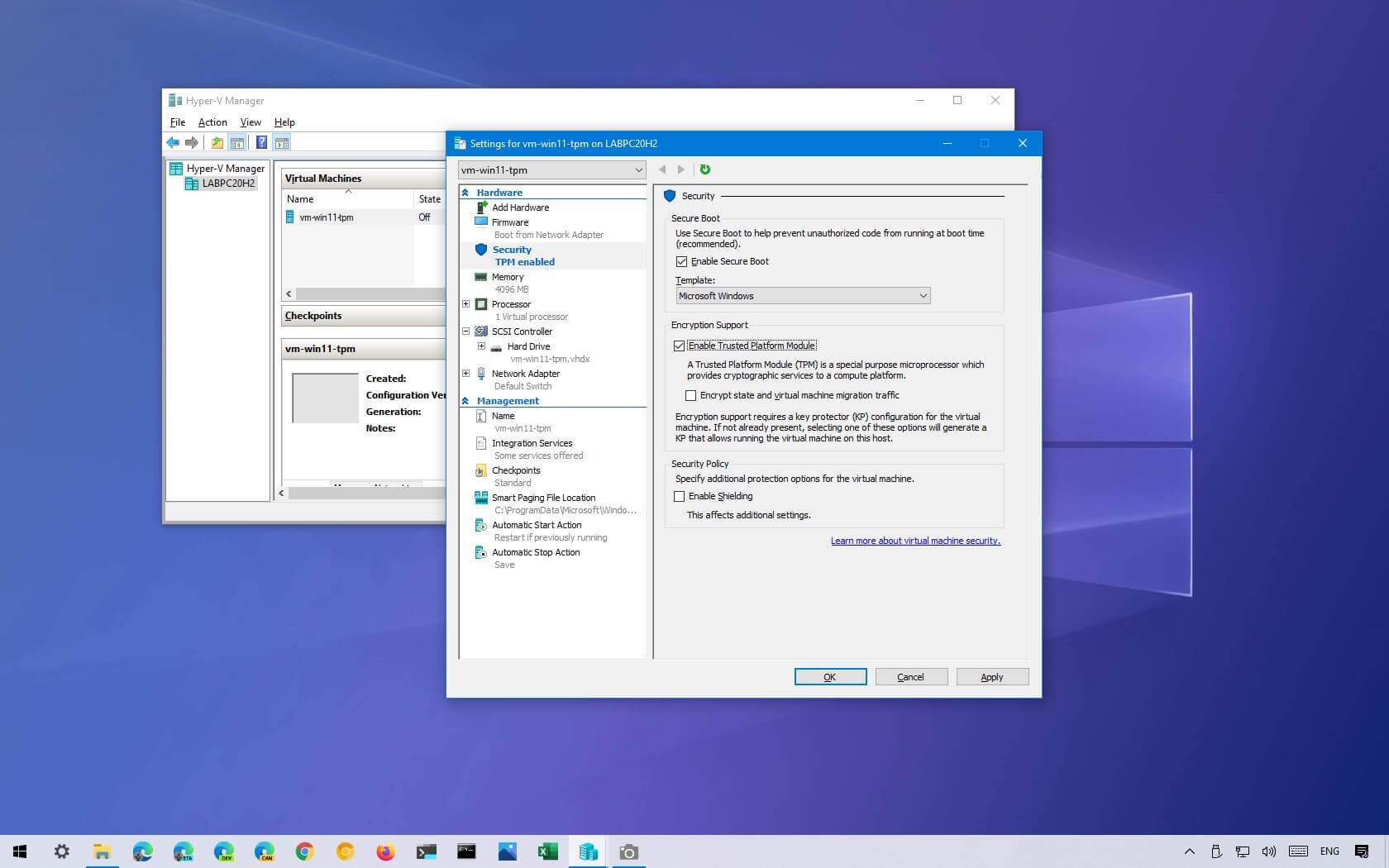Viewport: 1389px width, 868px height.
Task: Toggle Enable Trusted Platform Module checkbox
Action: pyautogui.click(x=679, y=346)
